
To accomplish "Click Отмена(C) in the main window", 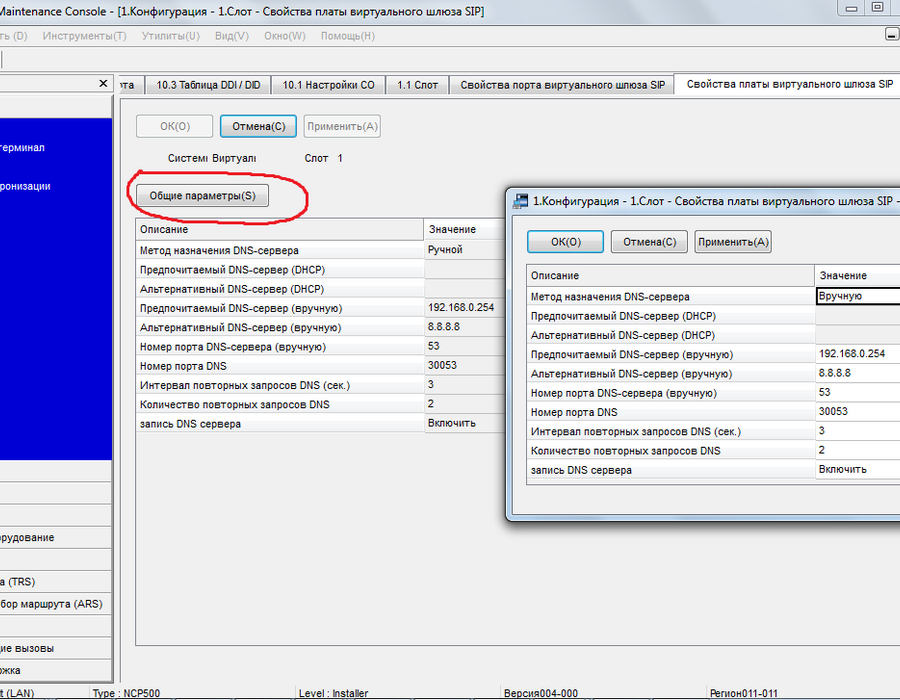I will [x=258, y=126].
